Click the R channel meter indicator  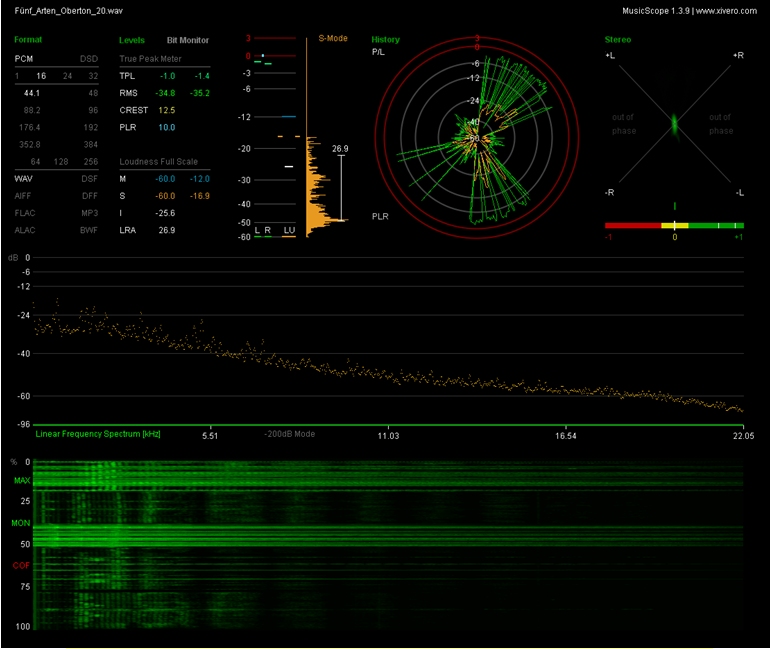tap(268, 230)
